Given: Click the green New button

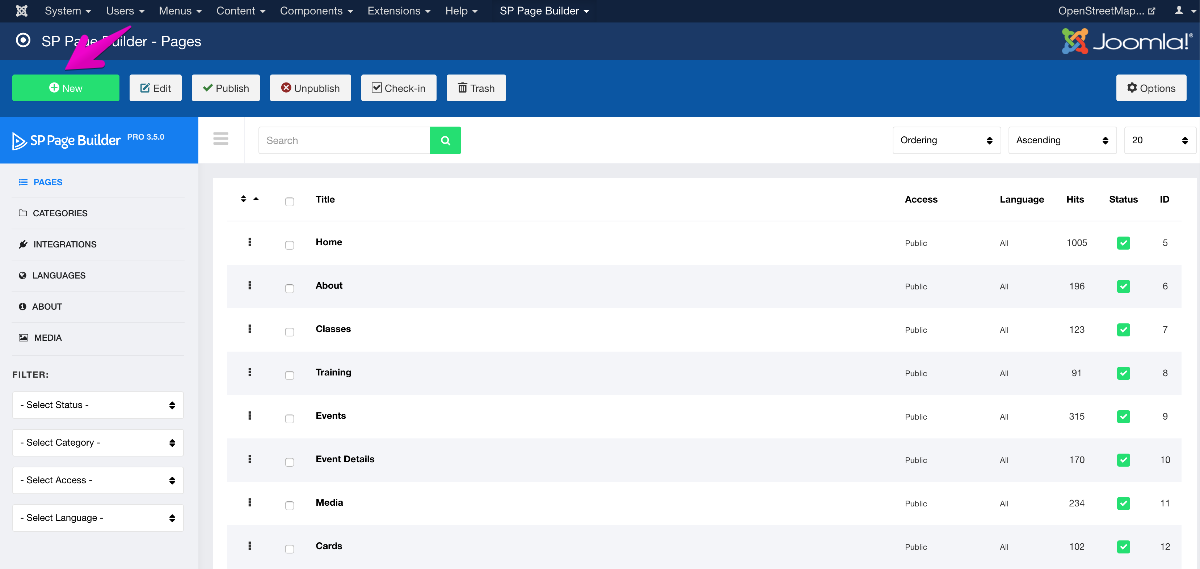Looking at the screenshot, I should coord(65,88).
